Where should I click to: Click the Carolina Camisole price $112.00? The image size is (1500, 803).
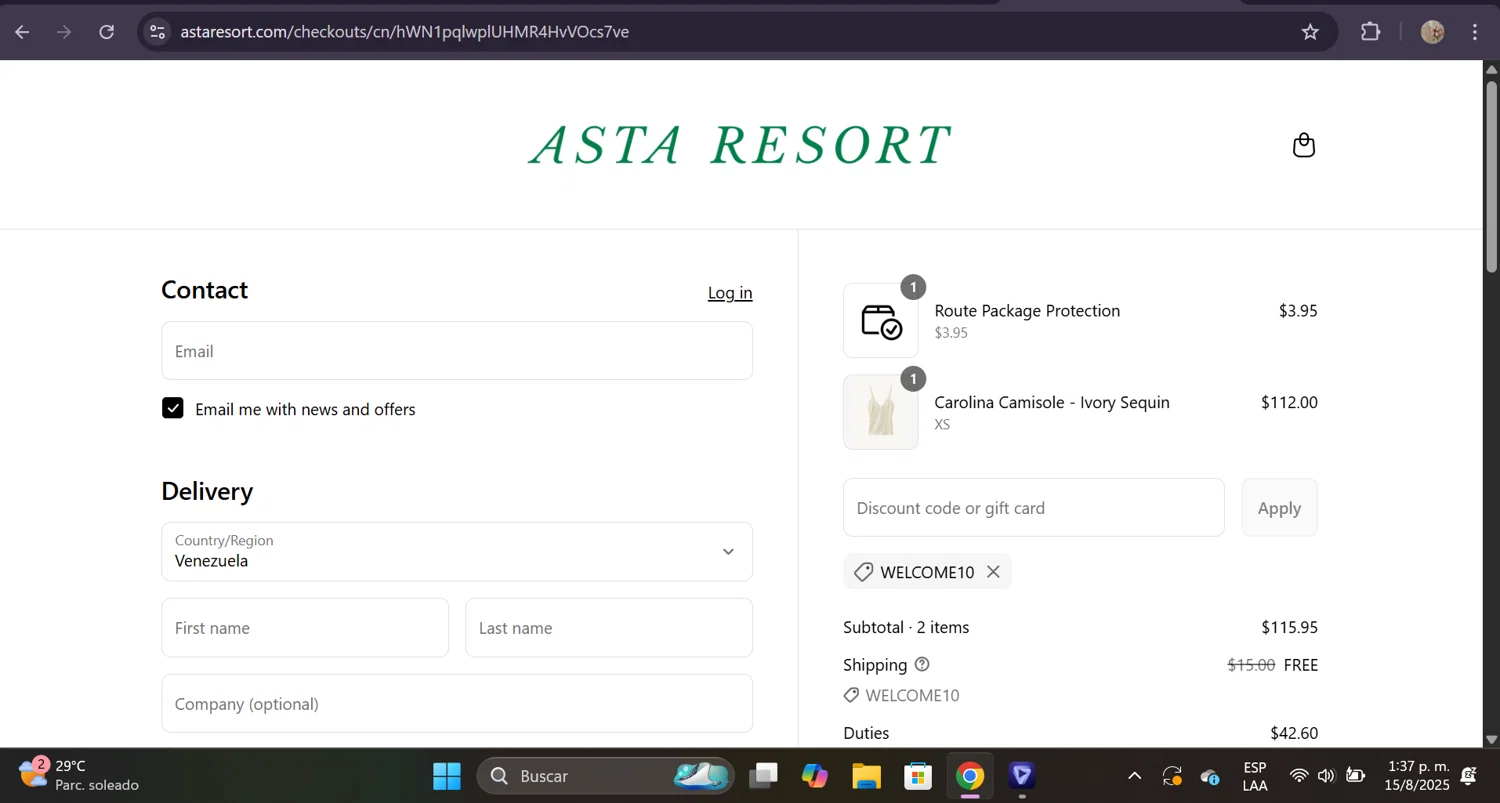(1289, 403)
